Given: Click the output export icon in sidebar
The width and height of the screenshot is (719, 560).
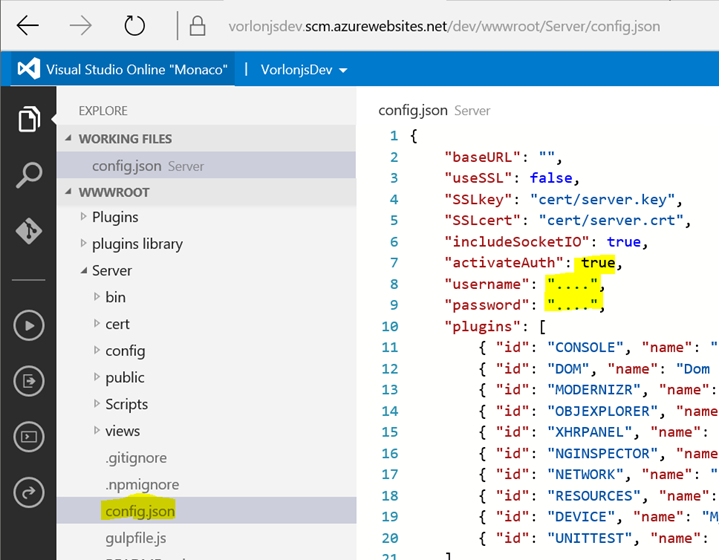Looking at the screenshot, I should pos(28,381).
